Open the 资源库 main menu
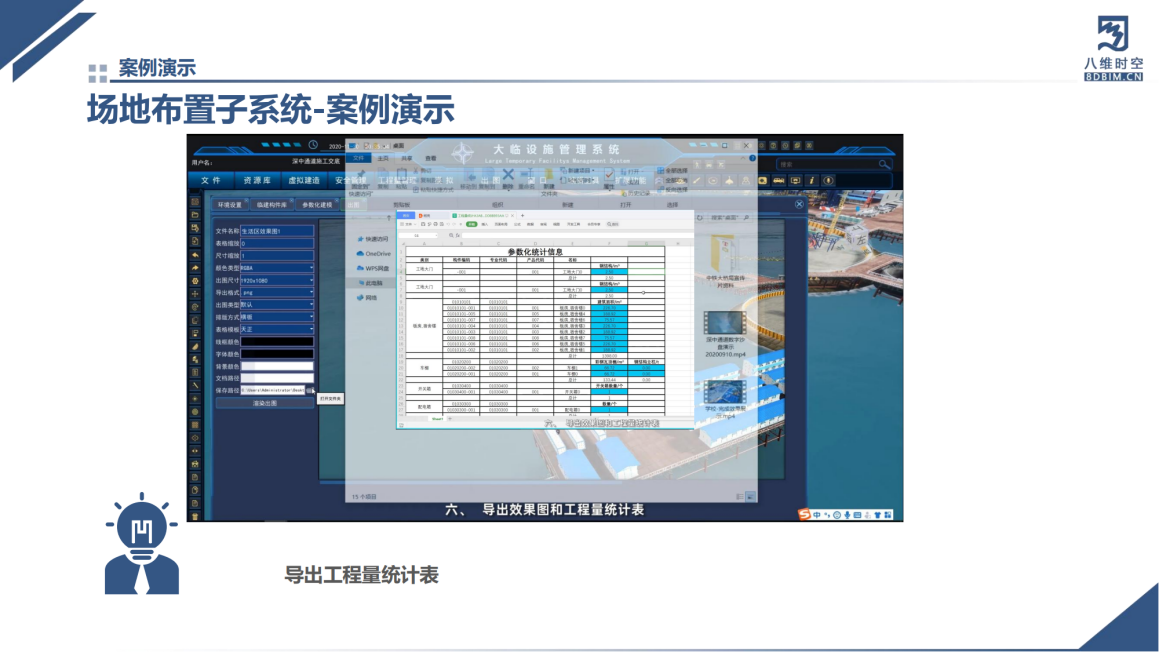This screenshot has height=652, width=1159. (257, 181)
